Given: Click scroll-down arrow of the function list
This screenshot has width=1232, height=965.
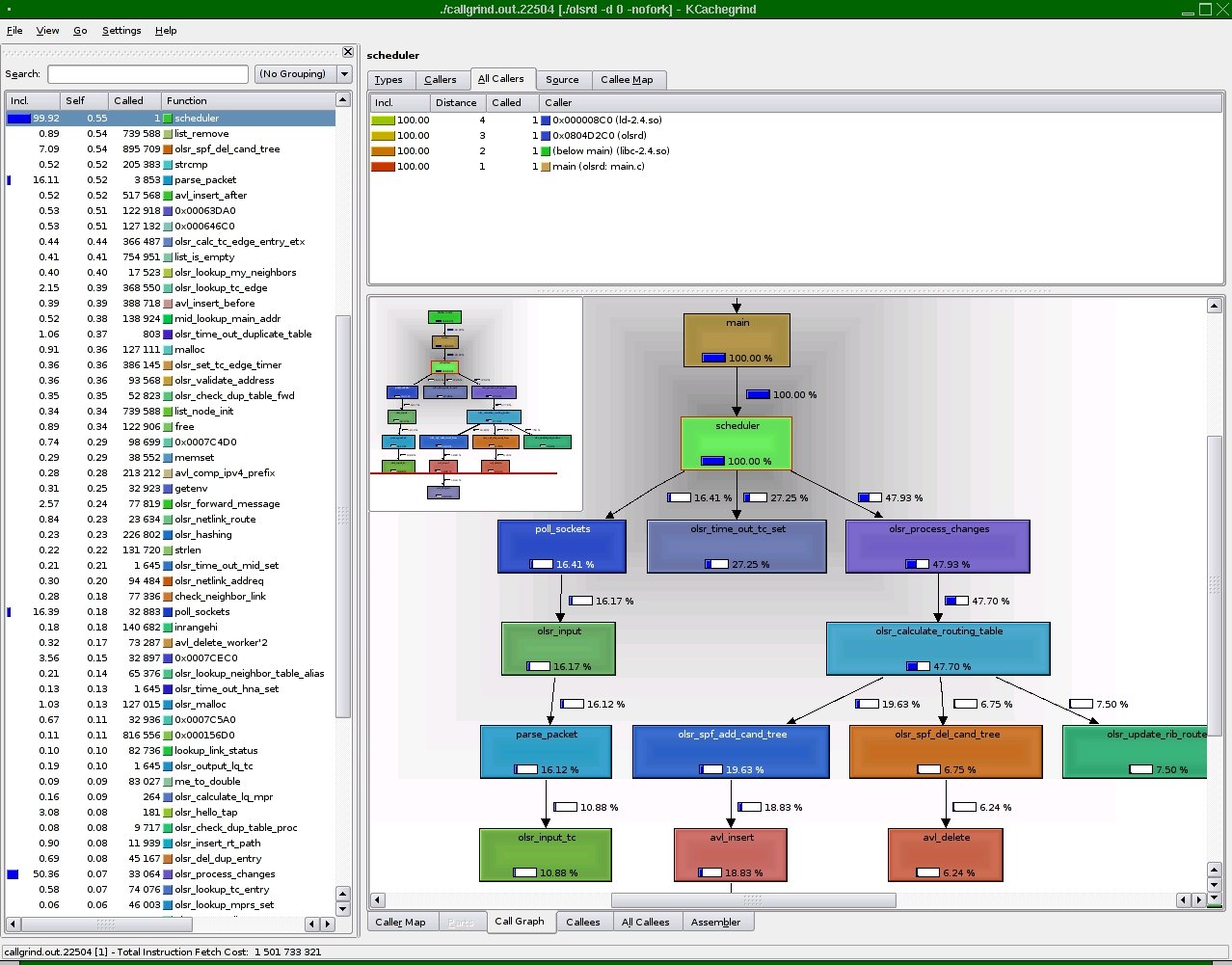Looking at the screenshot, I should pyautogui.click(x=342, y=908).
